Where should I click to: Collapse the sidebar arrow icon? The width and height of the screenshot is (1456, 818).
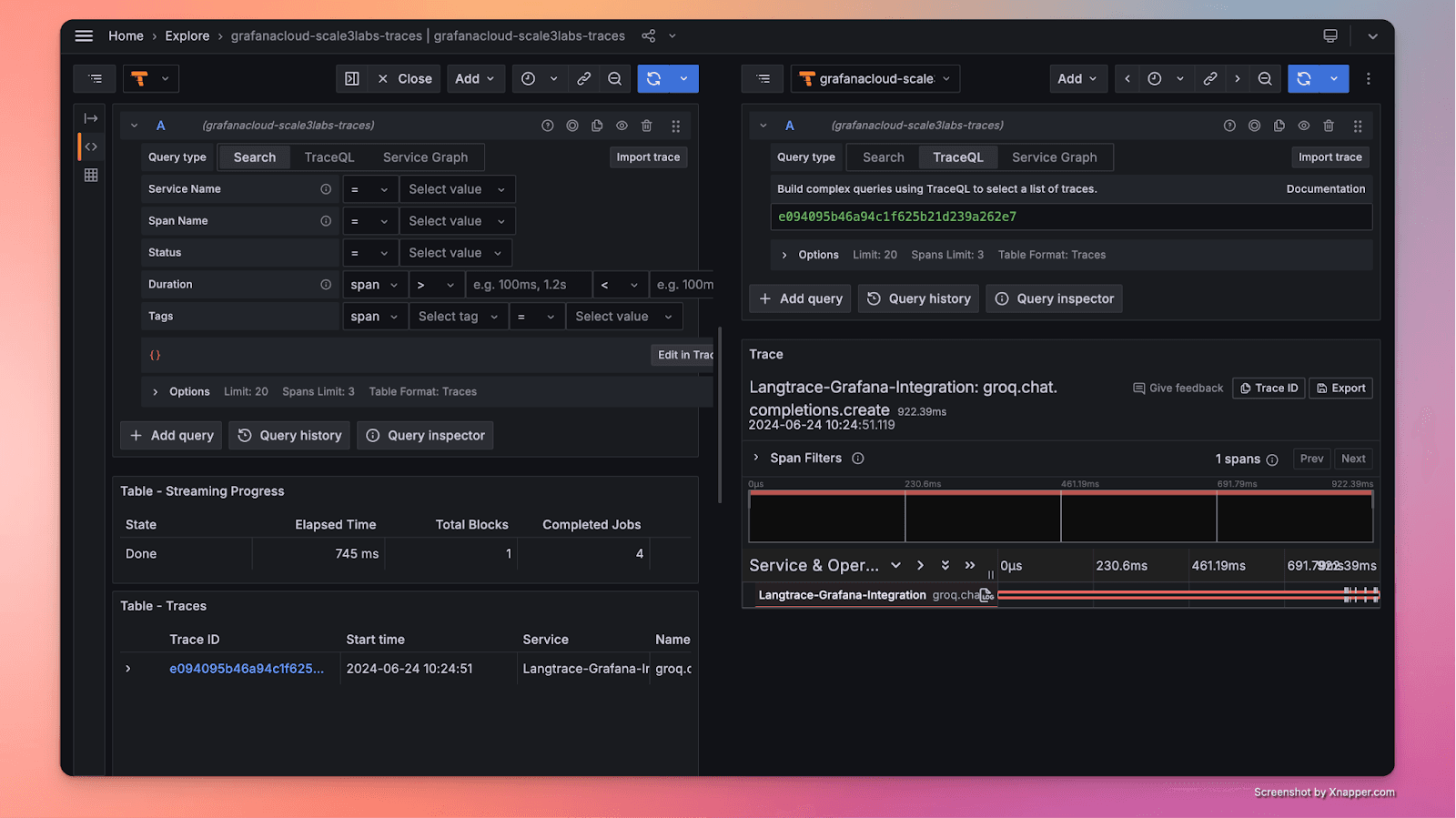coord(91,118)
